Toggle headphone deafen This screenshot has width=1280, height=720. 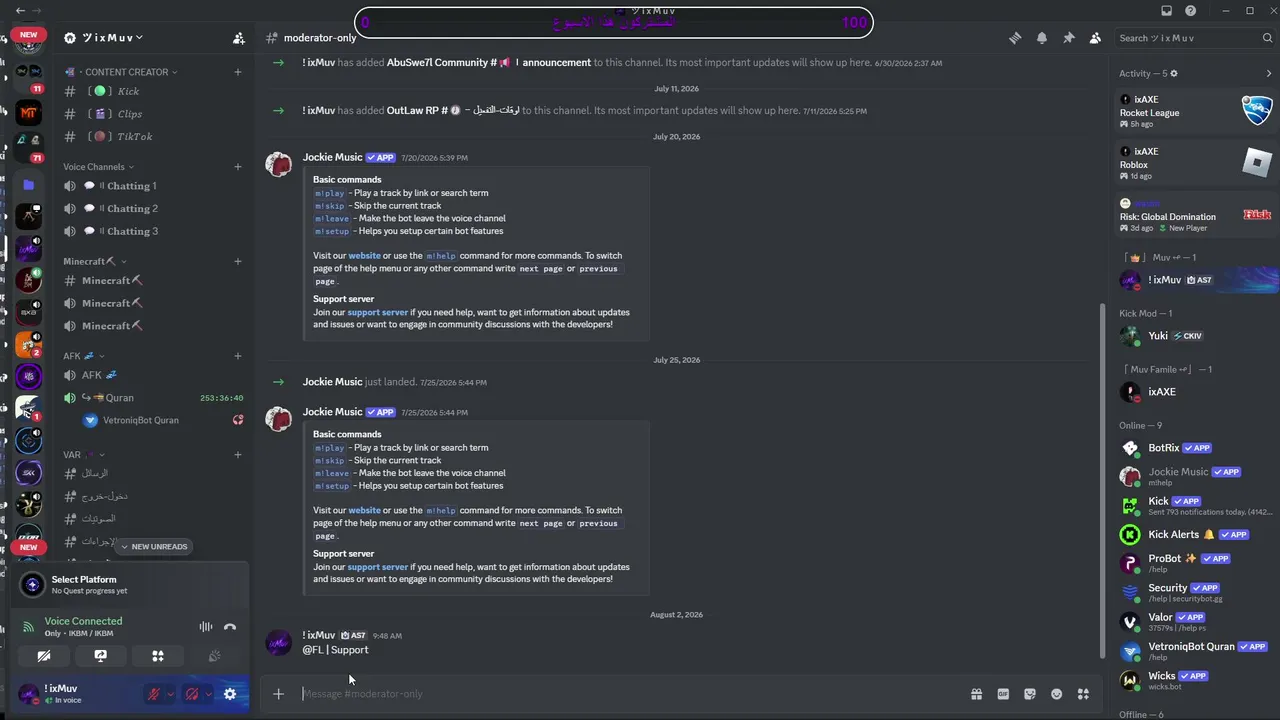pyautogui.click(x=192, y=694)
